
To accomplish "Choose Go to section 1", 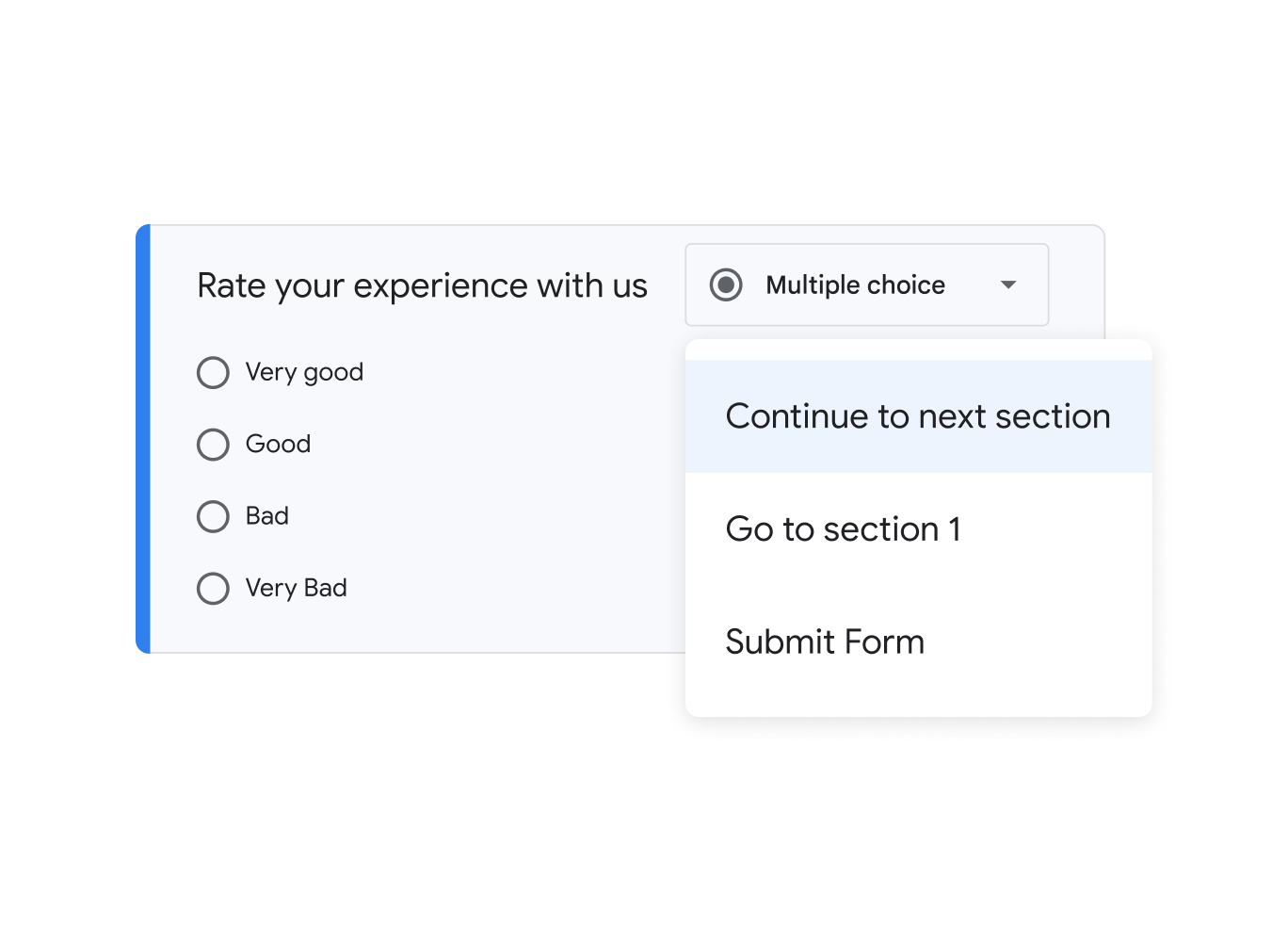I will pyautogui.click(x=843, y=528).
